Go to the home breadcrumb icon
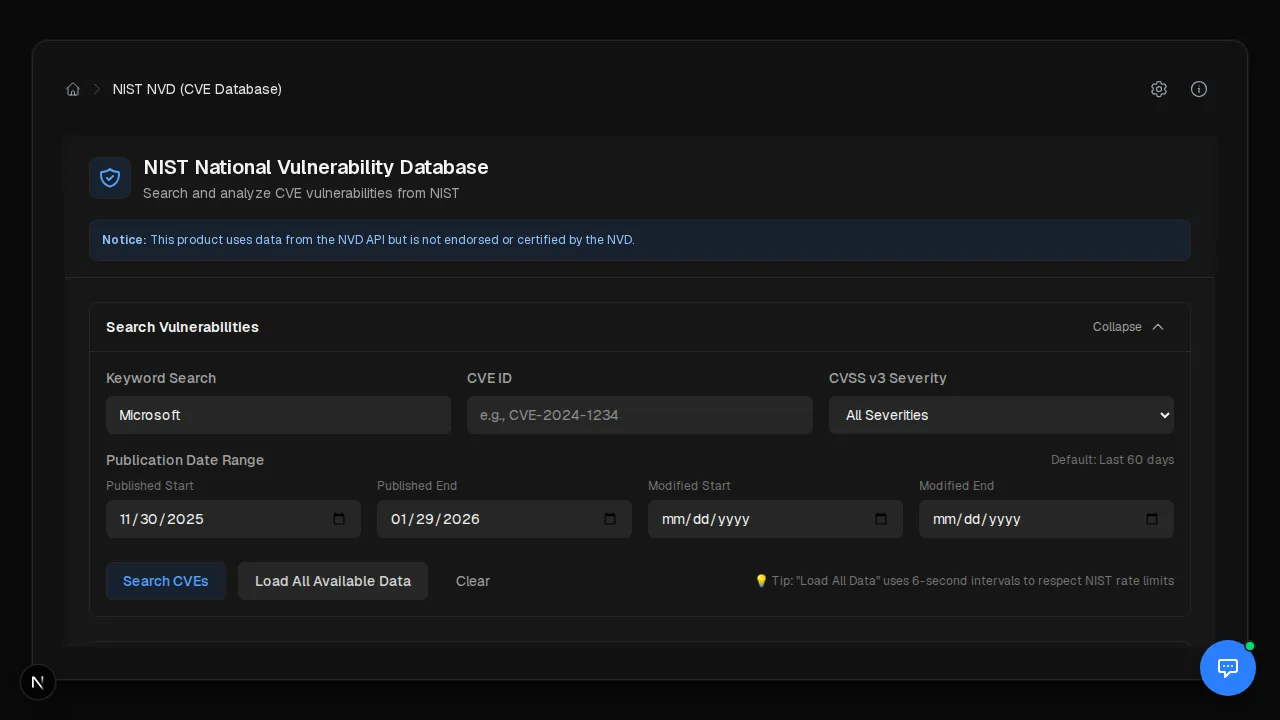Screen dimensions: 1280x720 pos(73,89)
